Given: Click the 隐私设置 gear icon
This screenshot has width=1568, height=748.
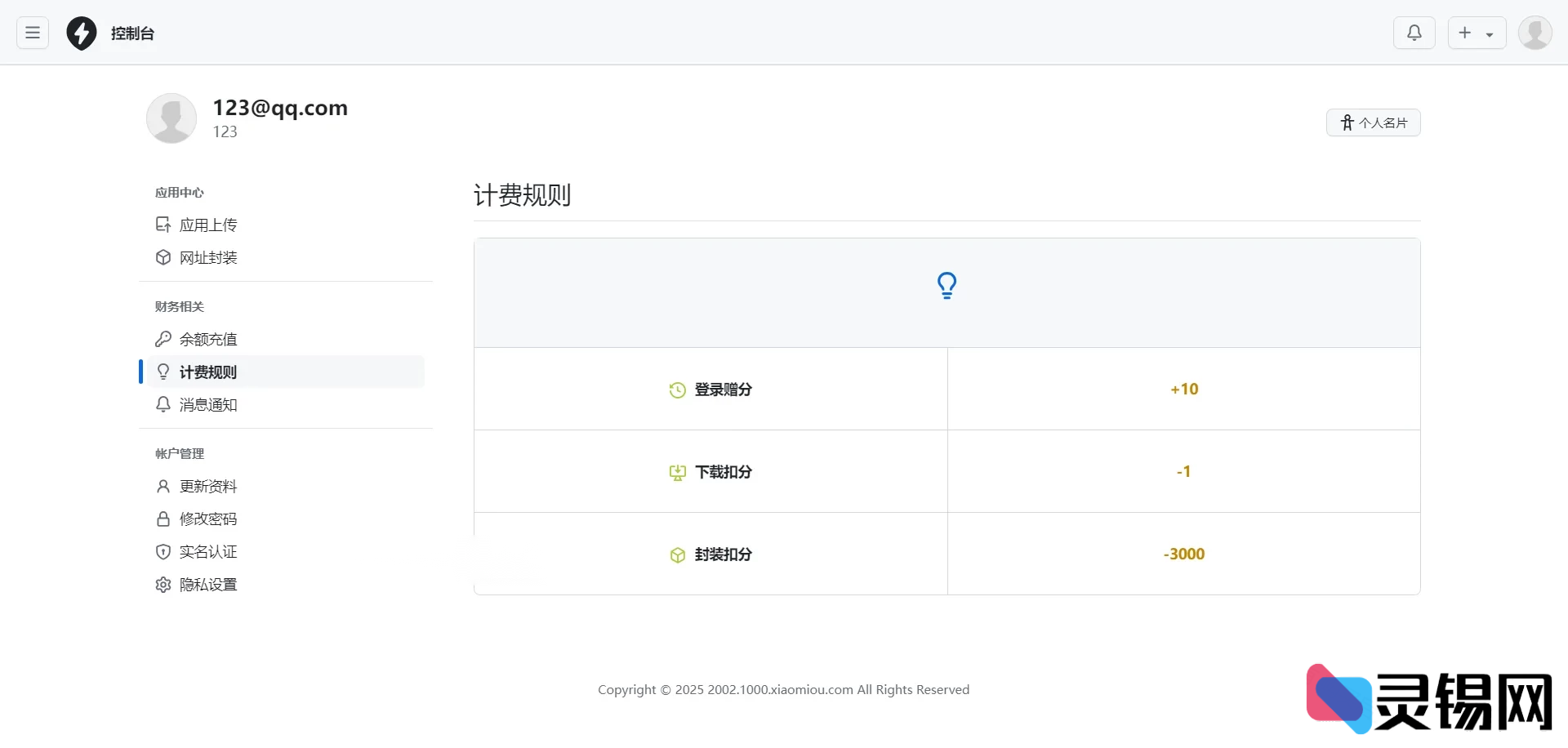Looking at the screenshot, I should tap(163, 585).
